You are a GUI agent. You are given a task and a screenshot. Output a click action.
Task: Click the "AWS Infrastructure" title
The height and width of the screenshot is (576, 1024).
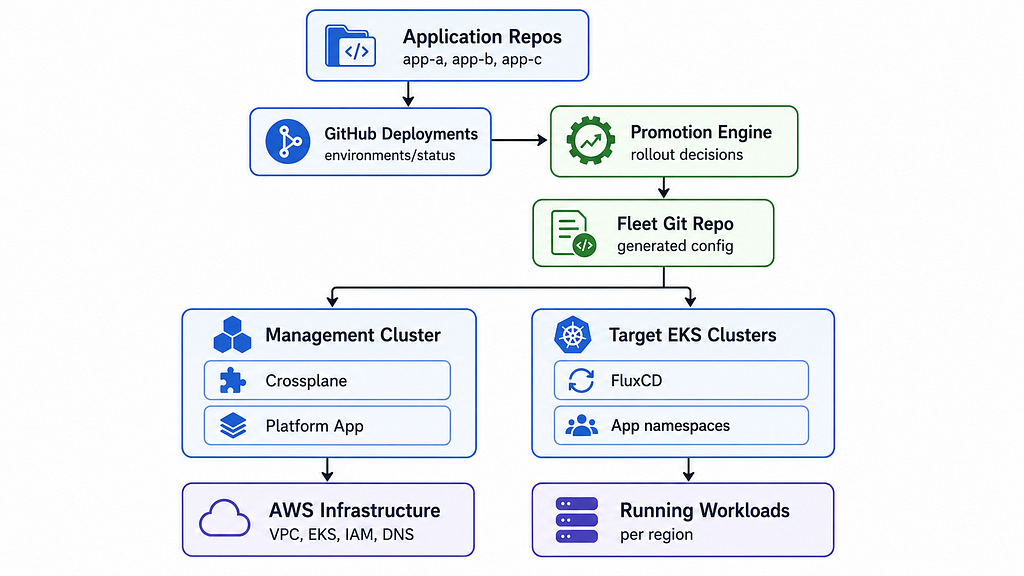click(355, 510)
